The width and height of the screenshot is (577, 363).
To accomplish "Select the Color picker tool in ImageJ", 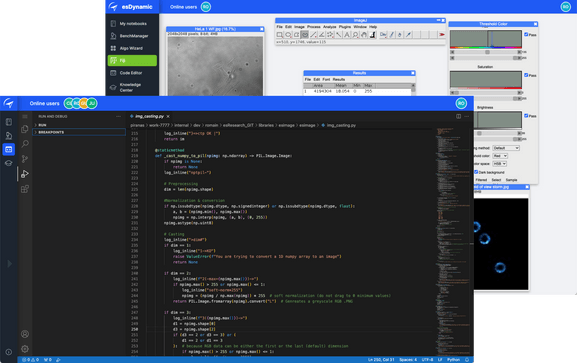I will point(372,35).
